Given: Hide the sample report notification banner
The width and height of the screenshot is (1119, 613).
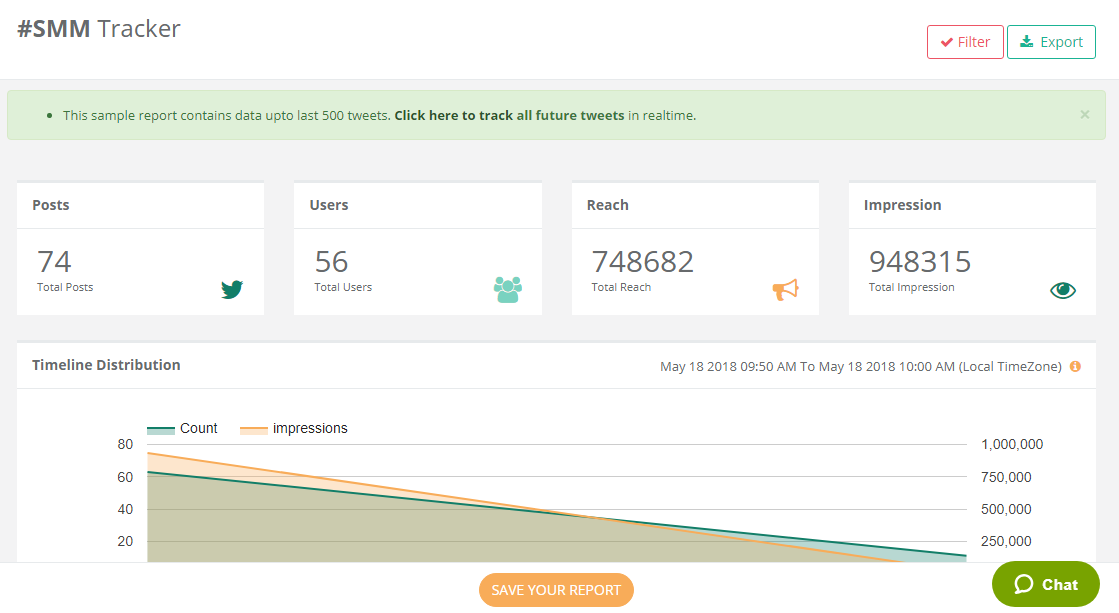Looking at the screenshot, I should 1084,114.
